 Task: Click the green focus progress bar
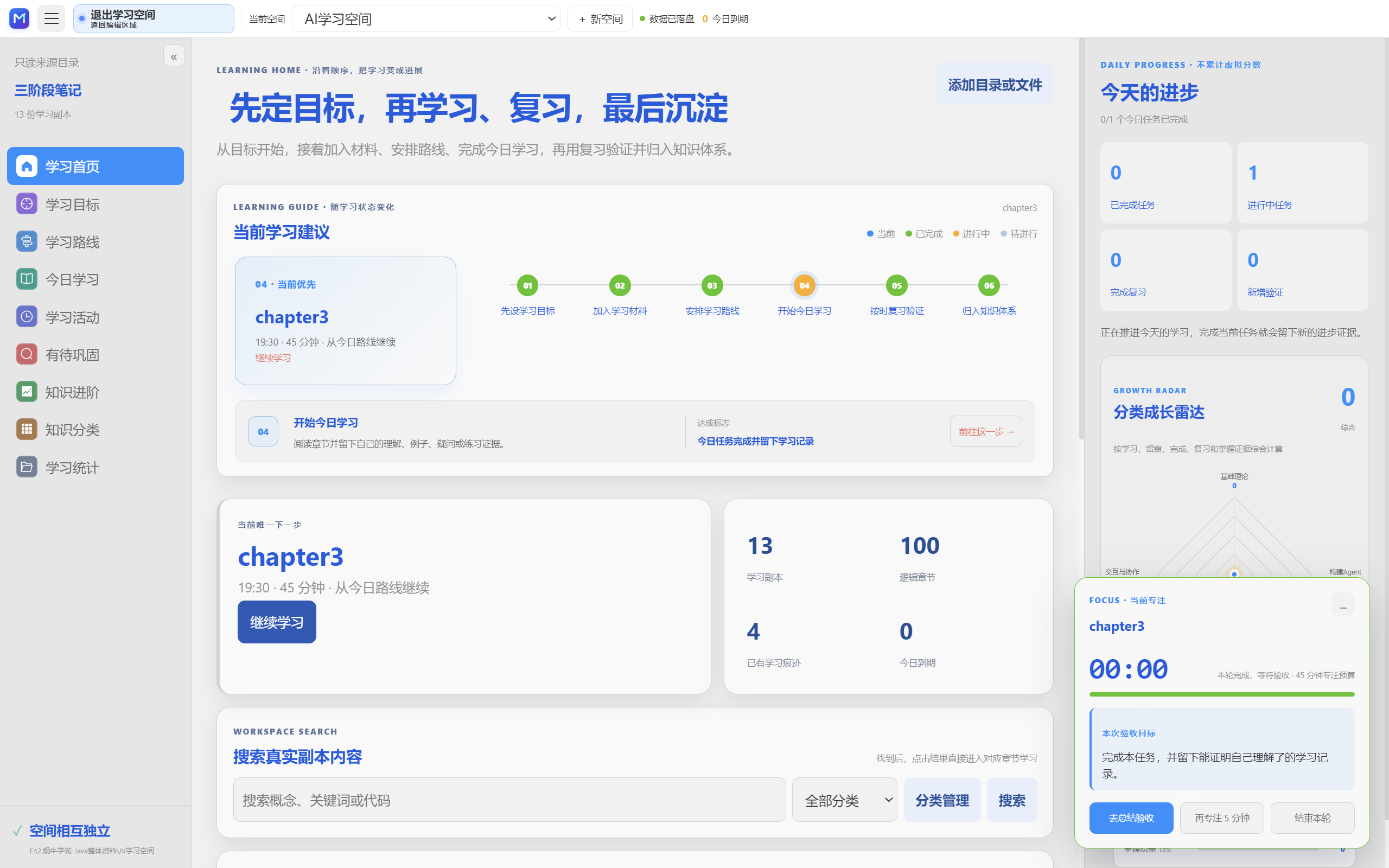pos(1221,694)
